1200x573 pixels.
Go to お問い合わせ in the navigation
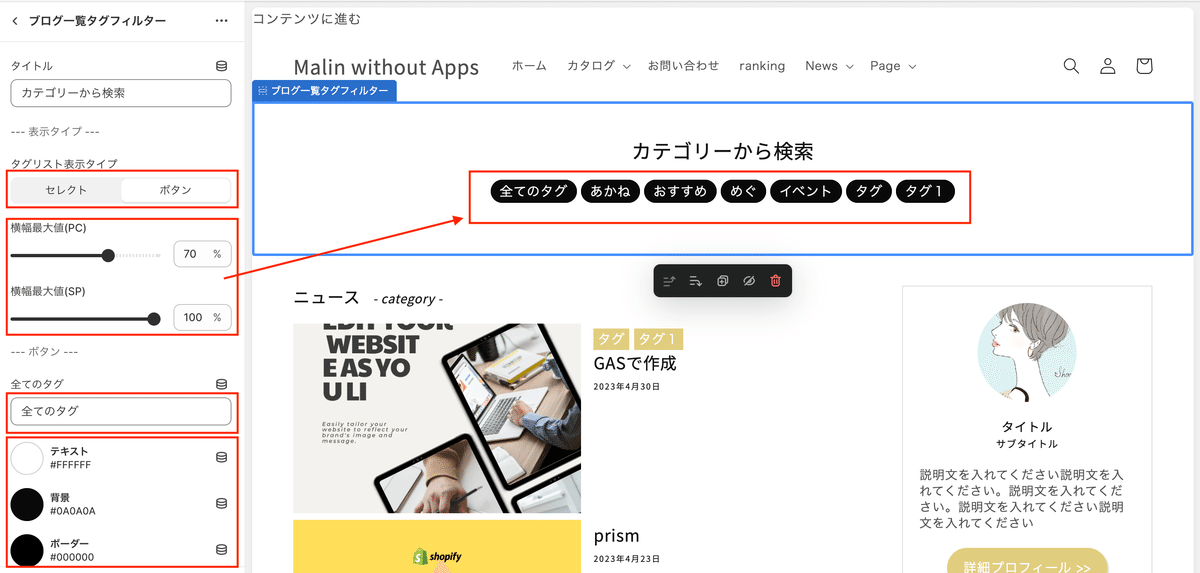click(683, 66)
